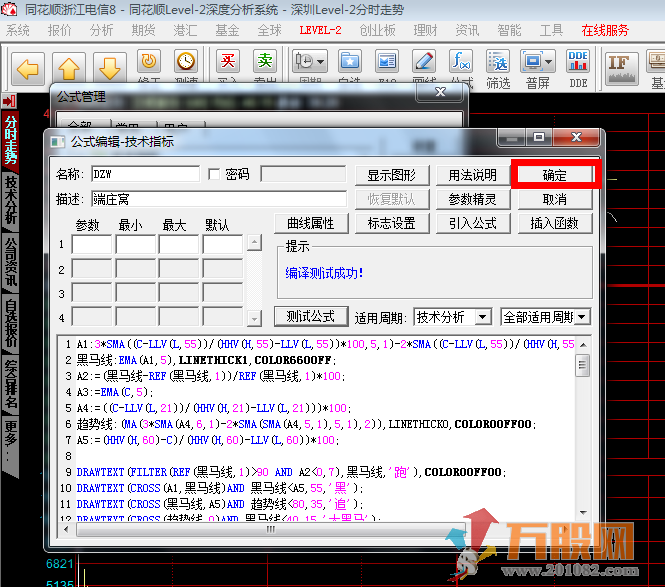Select the 画线 drawing pencil tool
Screen dimensions: 665x587
click(x=424, y=63)
